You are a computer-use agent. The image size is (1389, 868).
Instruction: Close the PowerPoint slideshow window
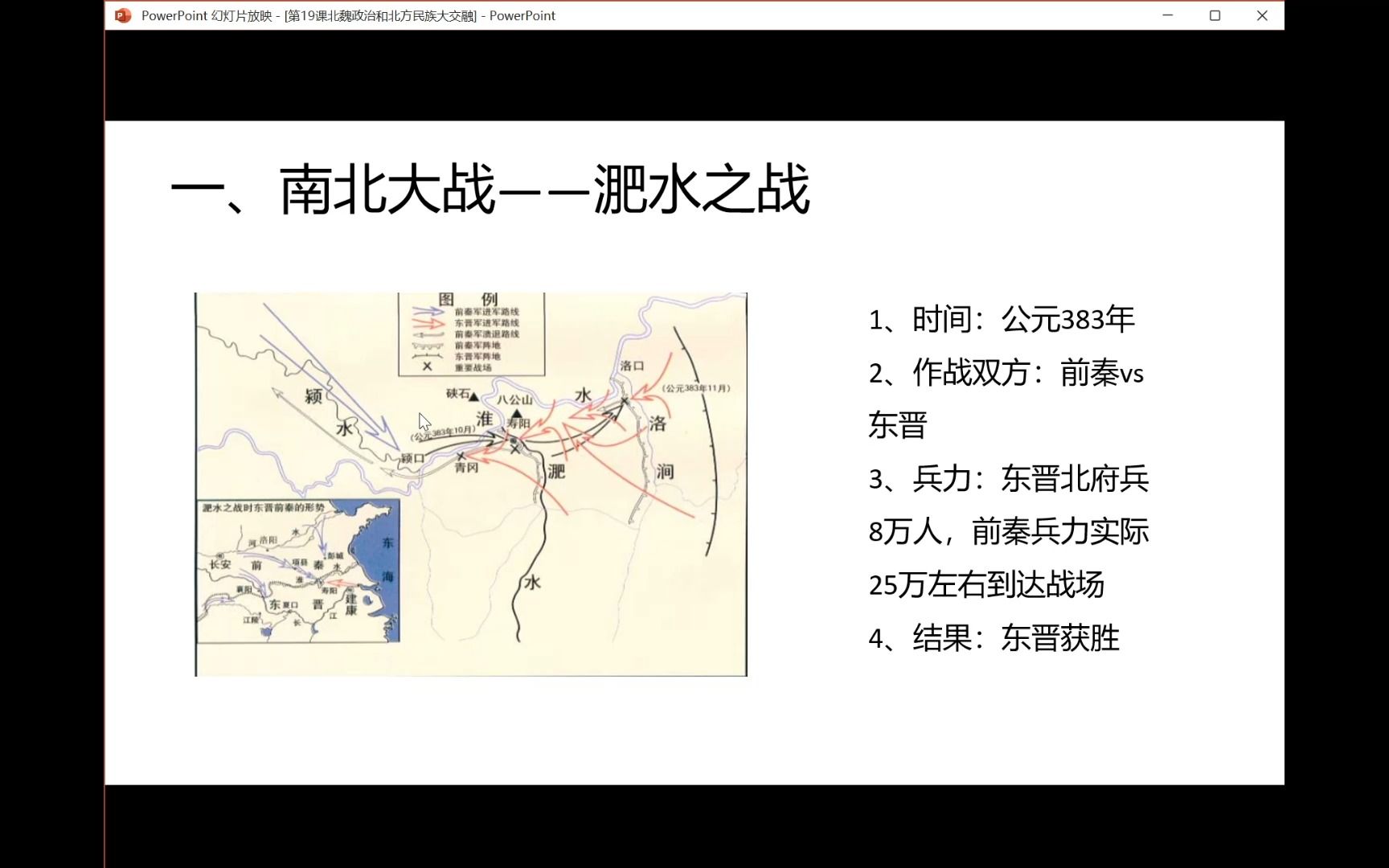click(1262, 15)
